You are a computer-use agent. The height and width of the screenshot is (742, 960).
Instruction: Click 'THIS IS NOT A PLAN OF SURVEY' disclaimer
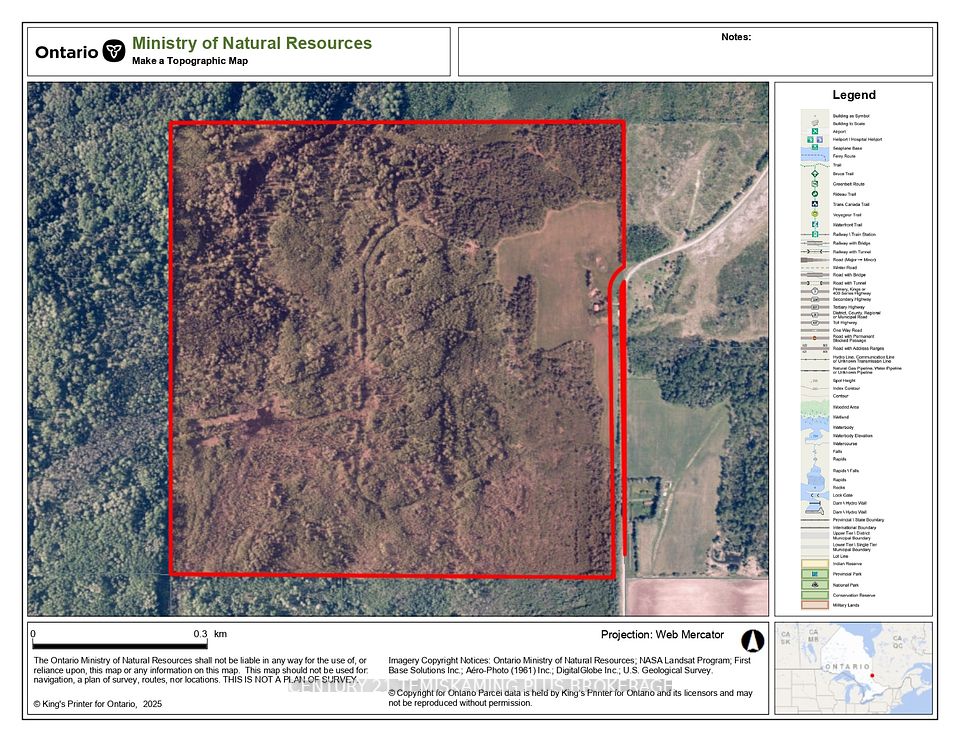click(290, 680)
